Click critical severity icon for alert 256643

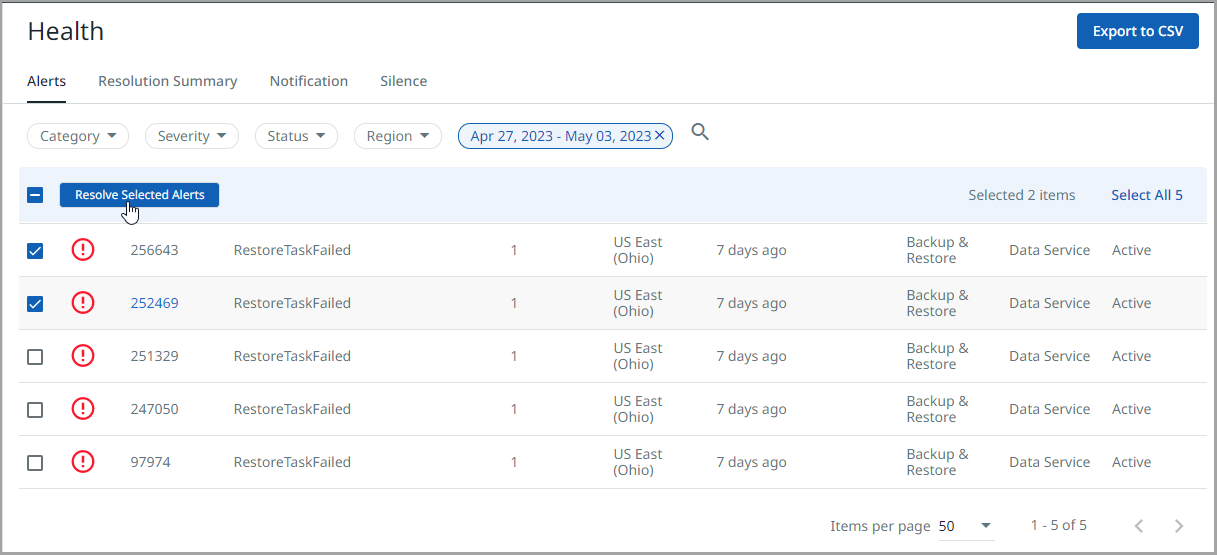(x=83, y=250)
